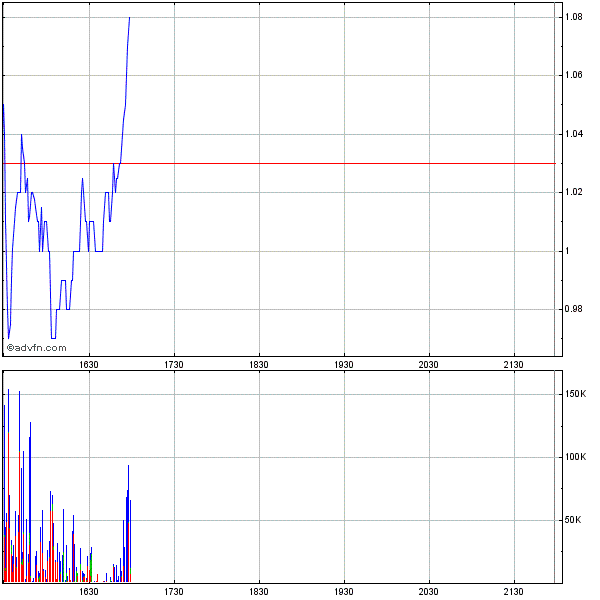Click the 2030 time label under volume chart
Viewport: 600px width, 600px height.
(x=428, y=592)
